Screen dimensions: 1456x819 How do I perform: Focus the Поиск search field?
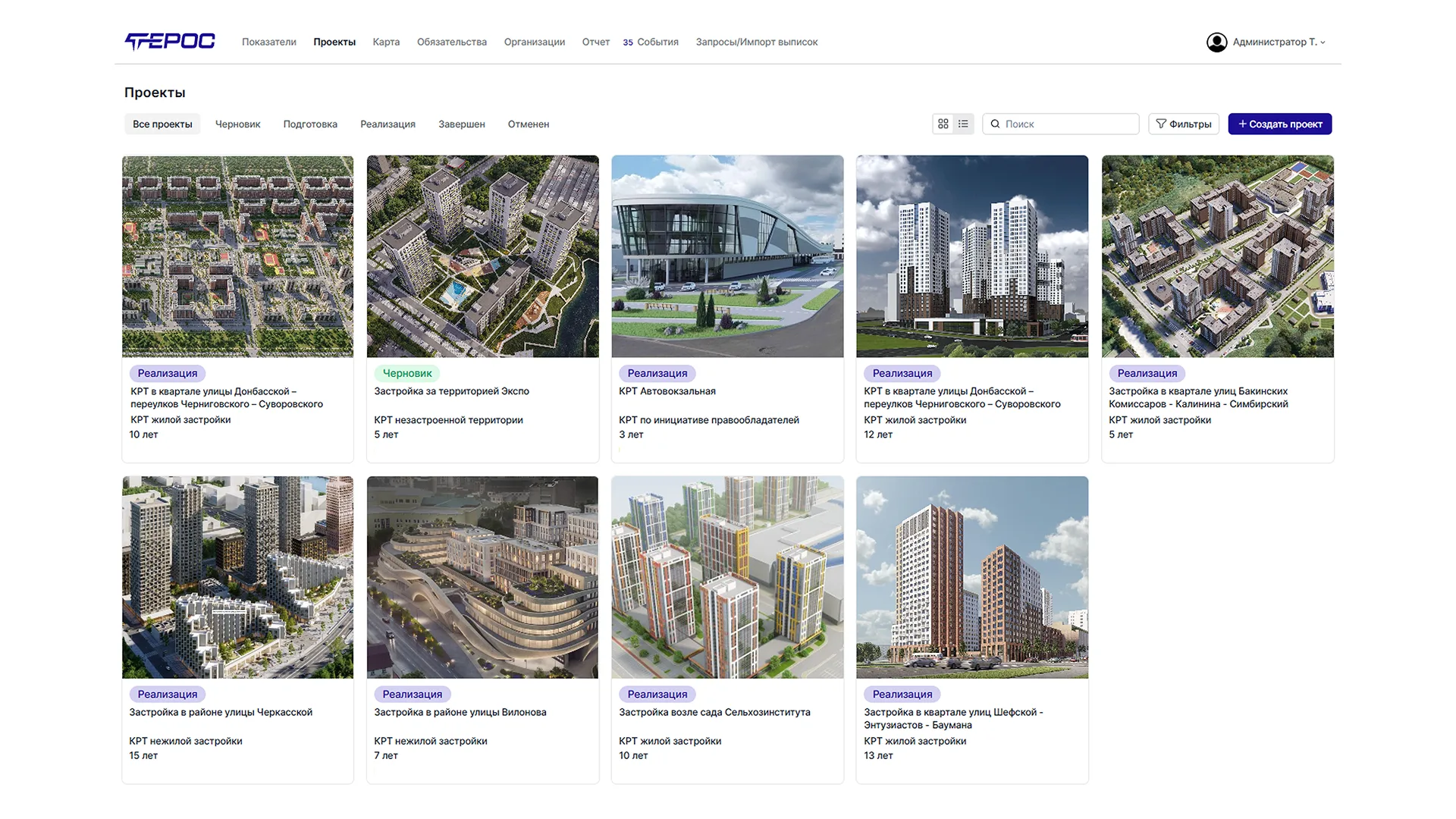(x=1061, y=124)
